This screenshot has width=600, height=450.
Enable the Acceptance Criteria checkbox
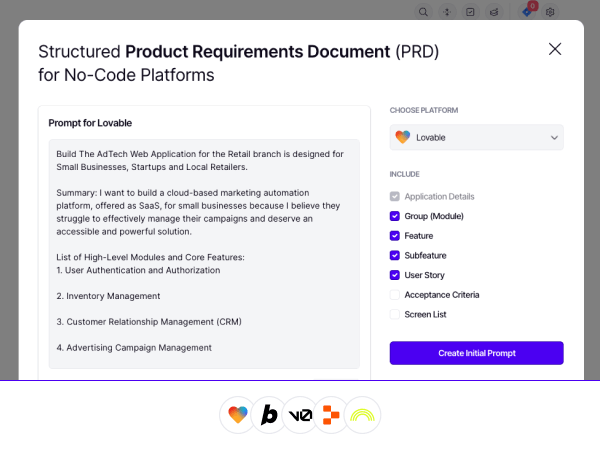[x=395, y=295]
